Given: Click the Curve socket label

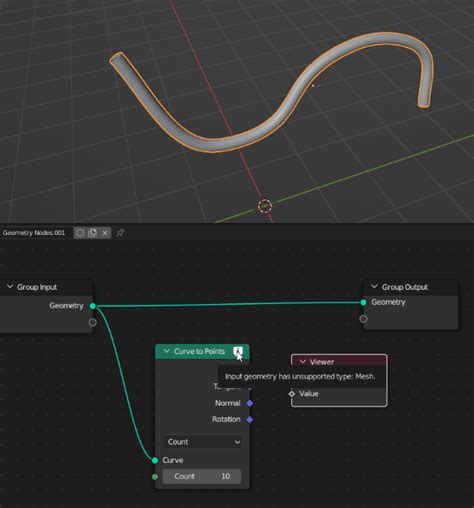Looking at the screenshot, I should (173, 460).
